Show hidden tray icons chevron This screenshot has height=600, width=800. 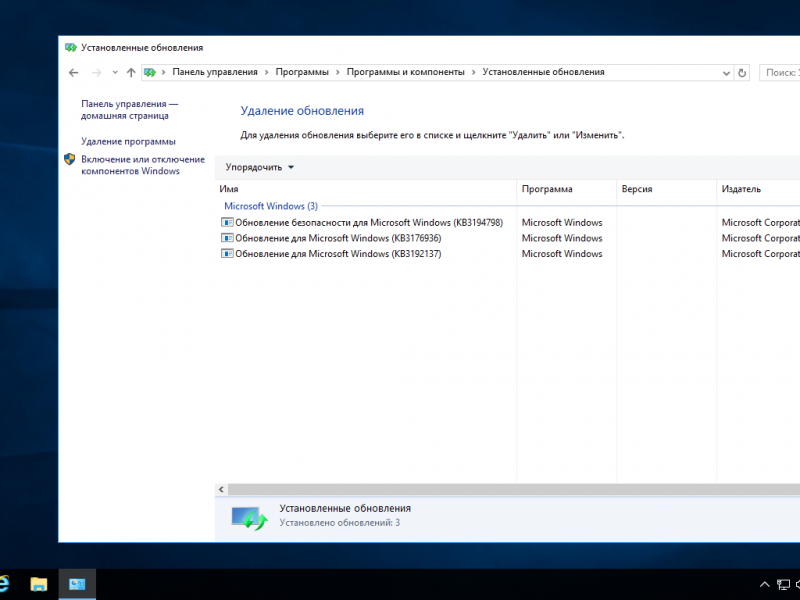(764, 585)
